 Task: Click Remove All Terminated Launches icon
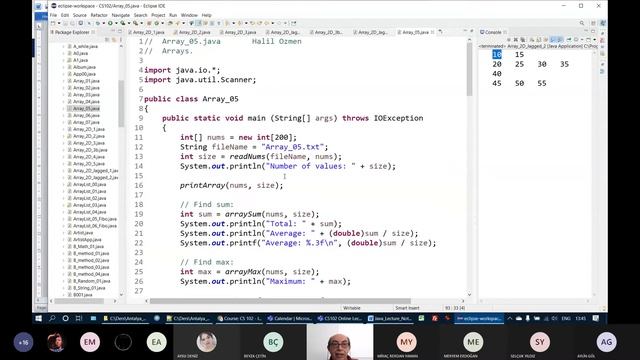click(522, 40)
